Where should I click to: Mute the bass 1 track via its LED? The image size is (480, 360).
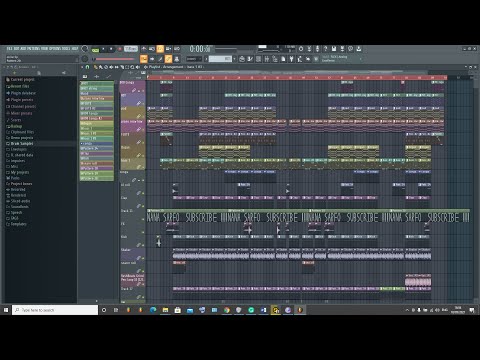143,167
